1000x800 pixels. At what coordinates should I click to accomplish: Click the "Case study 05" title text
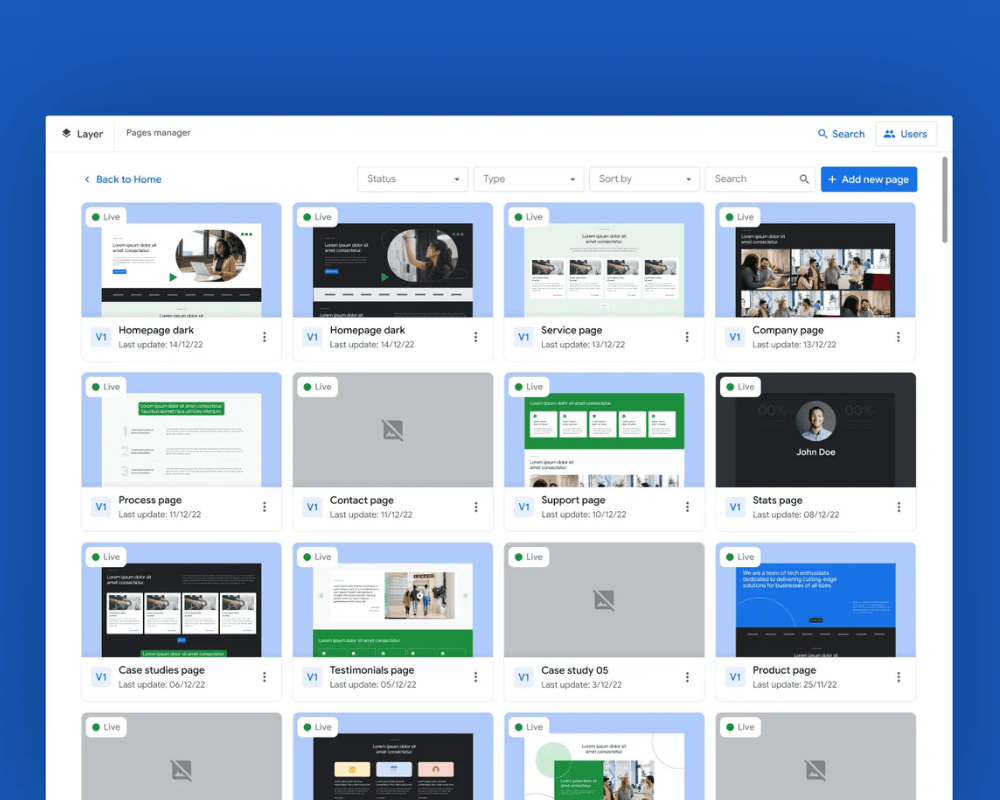point(575,670)
